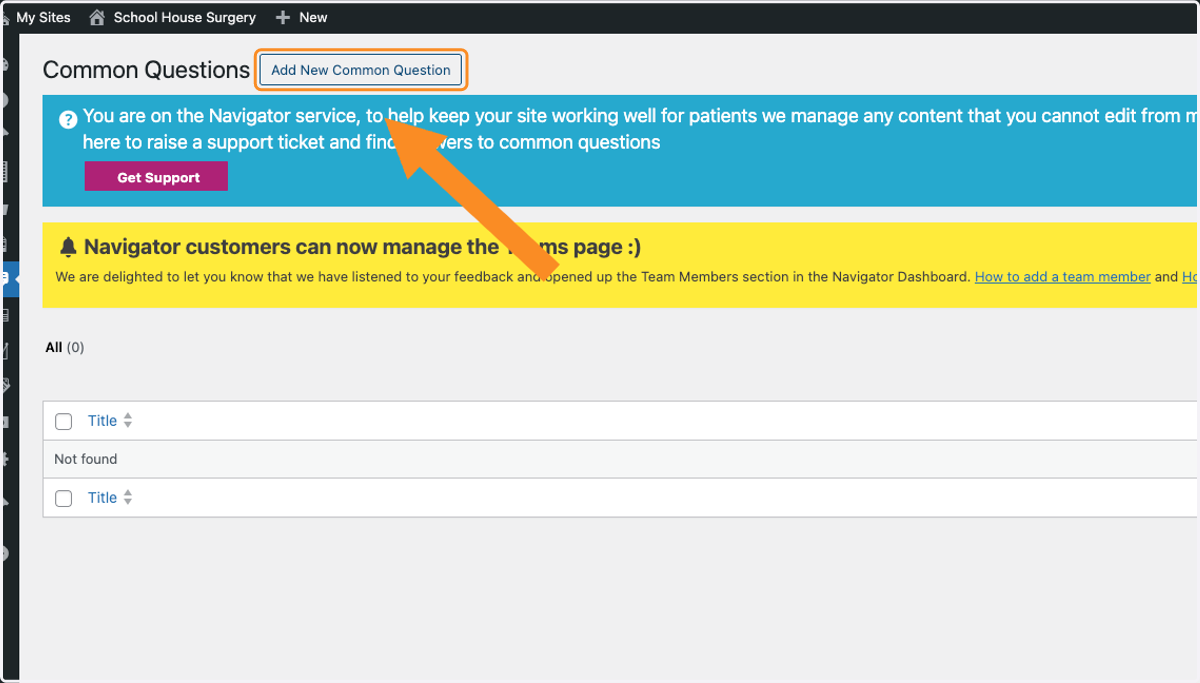1200x683 pixels.
Task: Click the plus icon next to New
Action: 283,17
